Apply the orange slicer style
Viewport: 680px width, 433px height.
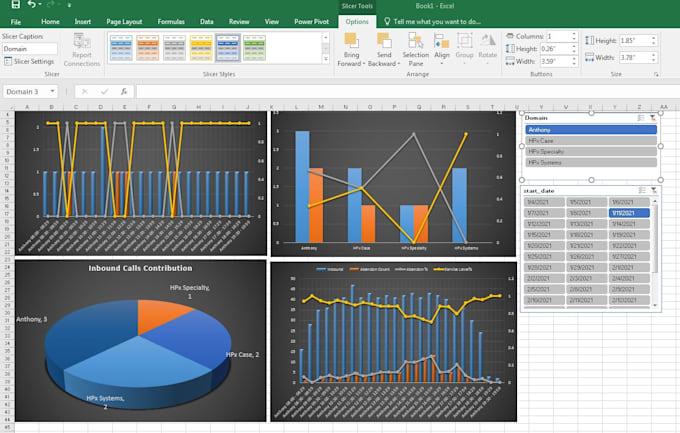(148, 48)
